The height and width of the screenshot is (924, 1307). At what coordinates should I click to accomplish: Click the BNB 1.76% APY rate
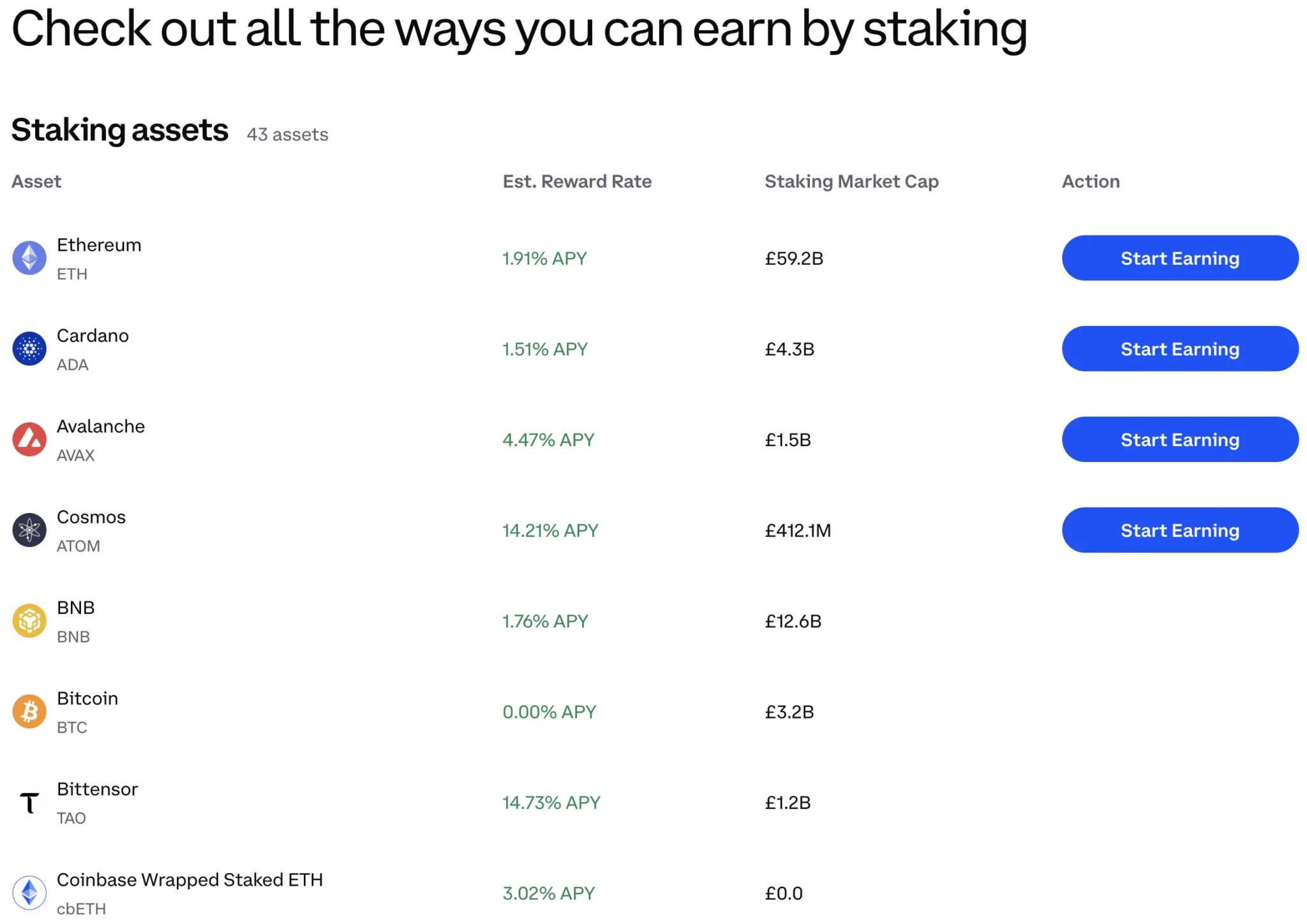click(545, 622)
